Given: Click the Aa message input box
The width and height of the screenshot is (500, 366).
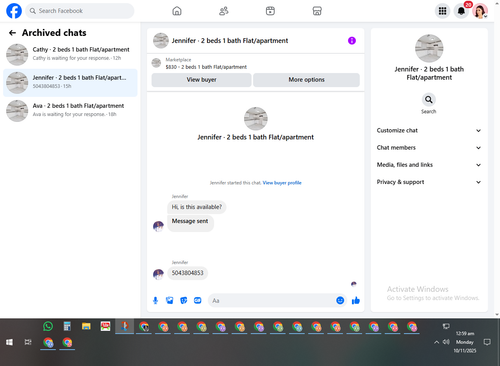Looking at the screenshot, I should tap(272, 301).
